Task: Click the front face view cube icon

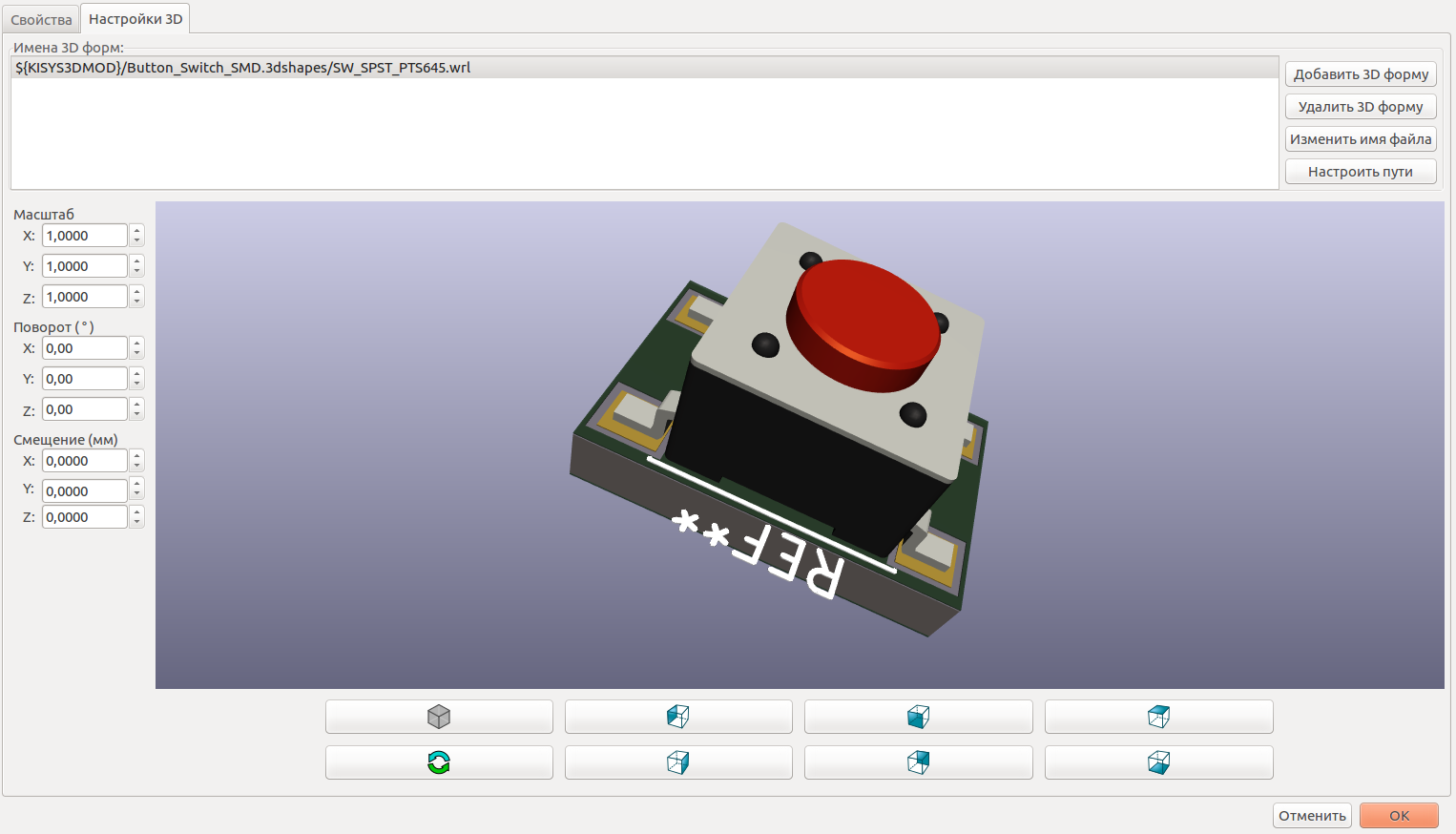Action: pos(918,716)
